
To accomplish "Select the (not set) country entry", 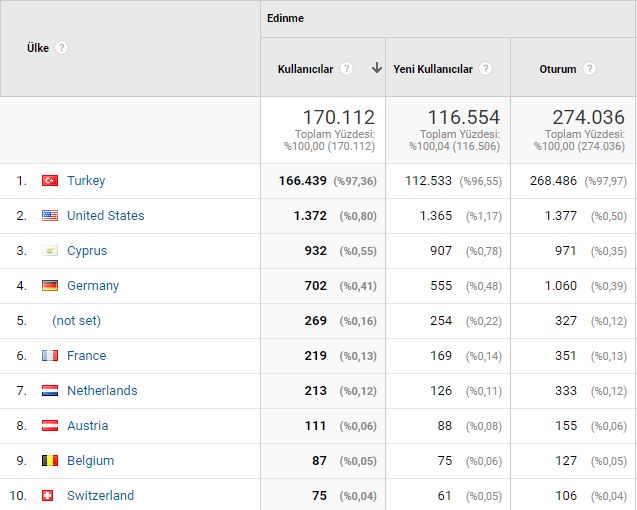I will [76, 321].
